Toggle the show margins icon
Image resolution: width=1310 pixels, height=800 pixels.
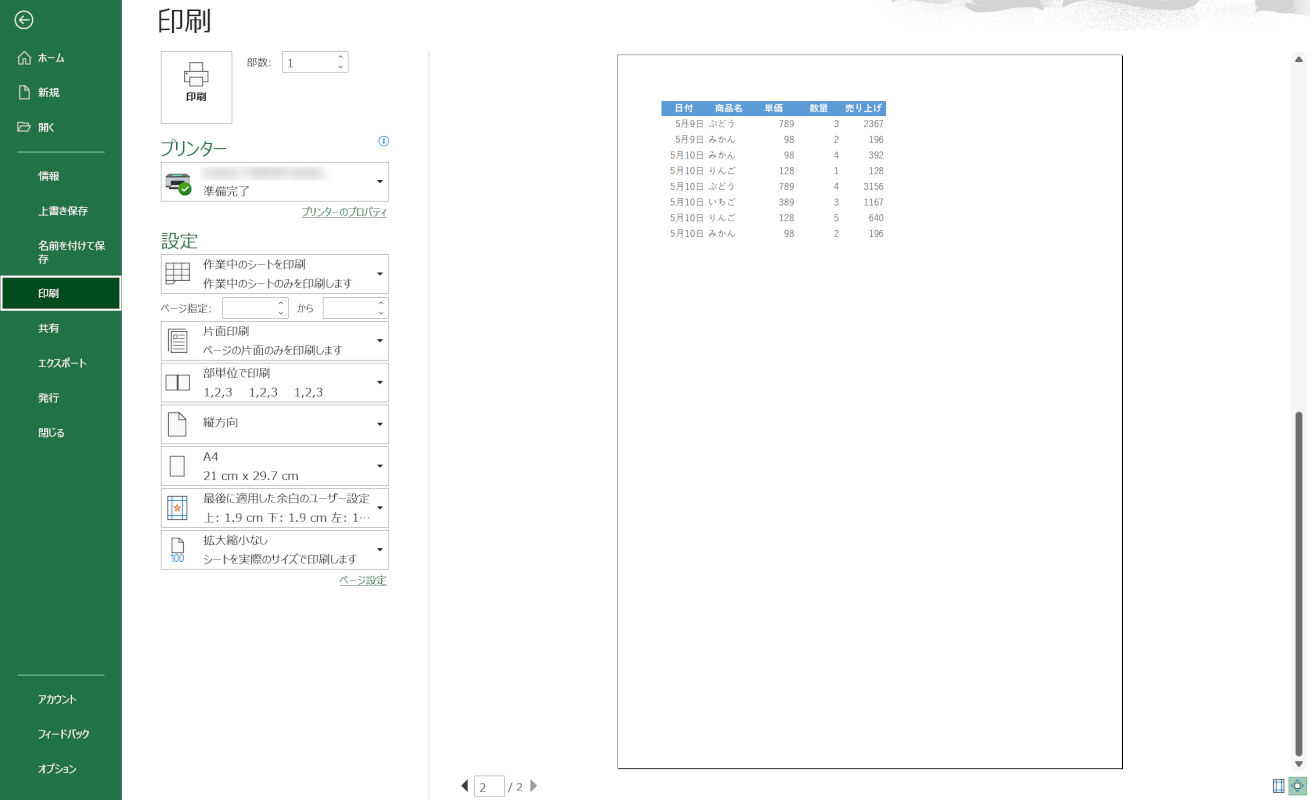click(x=1279, y=786)
